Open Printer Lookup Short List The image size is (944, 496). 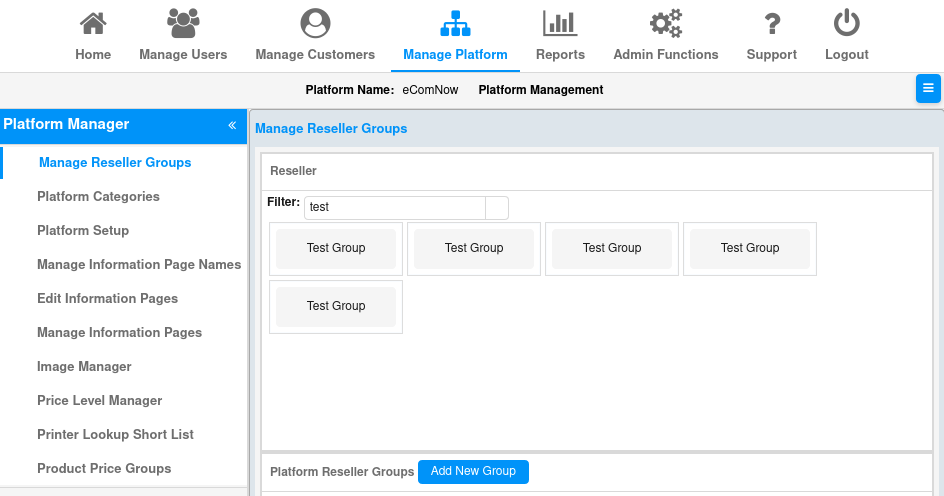point(115,435)
